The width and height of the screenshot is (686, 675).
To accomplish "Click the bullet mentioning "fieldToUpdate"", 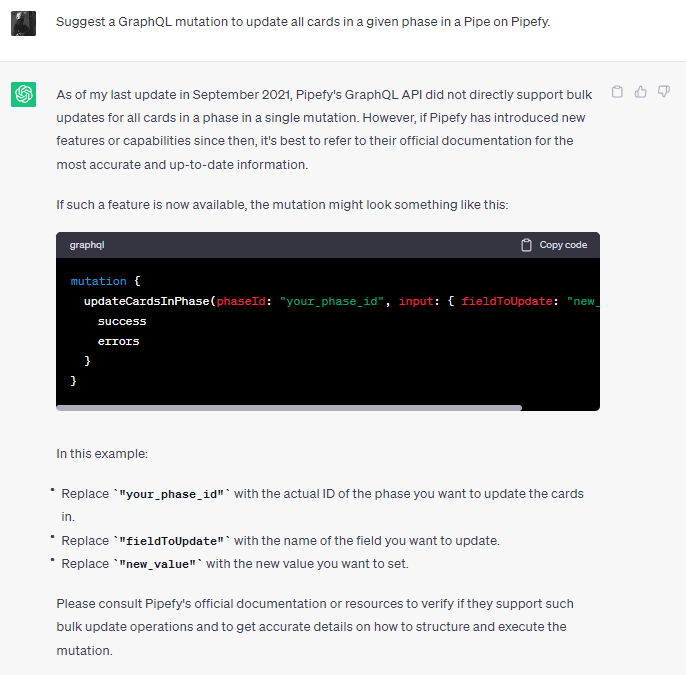I will [x=280, y=541].
